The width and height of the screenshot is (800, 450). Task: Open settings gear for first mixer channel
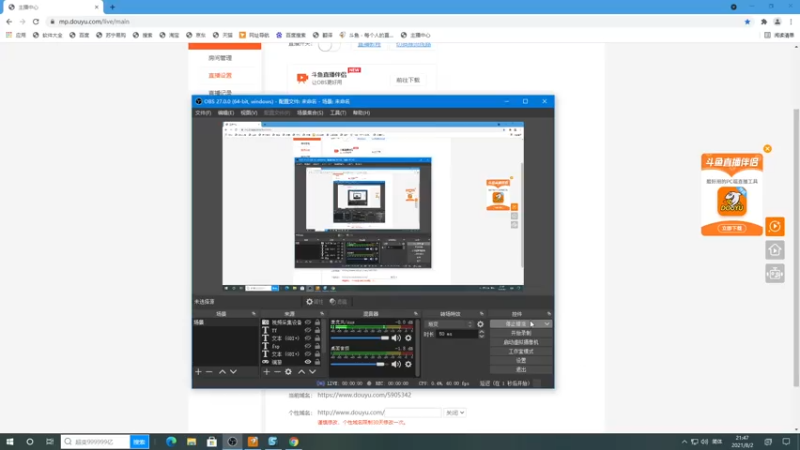408,338
